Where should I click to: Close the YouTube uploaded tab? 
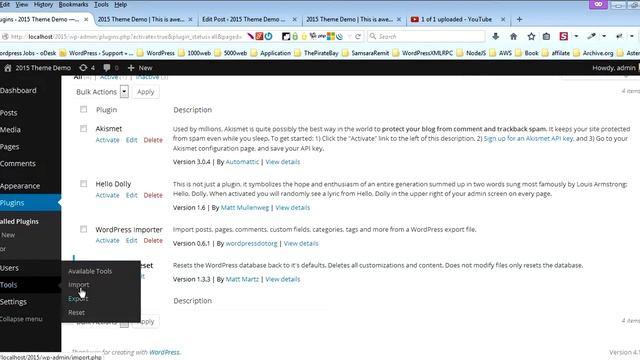coord(503,19)
